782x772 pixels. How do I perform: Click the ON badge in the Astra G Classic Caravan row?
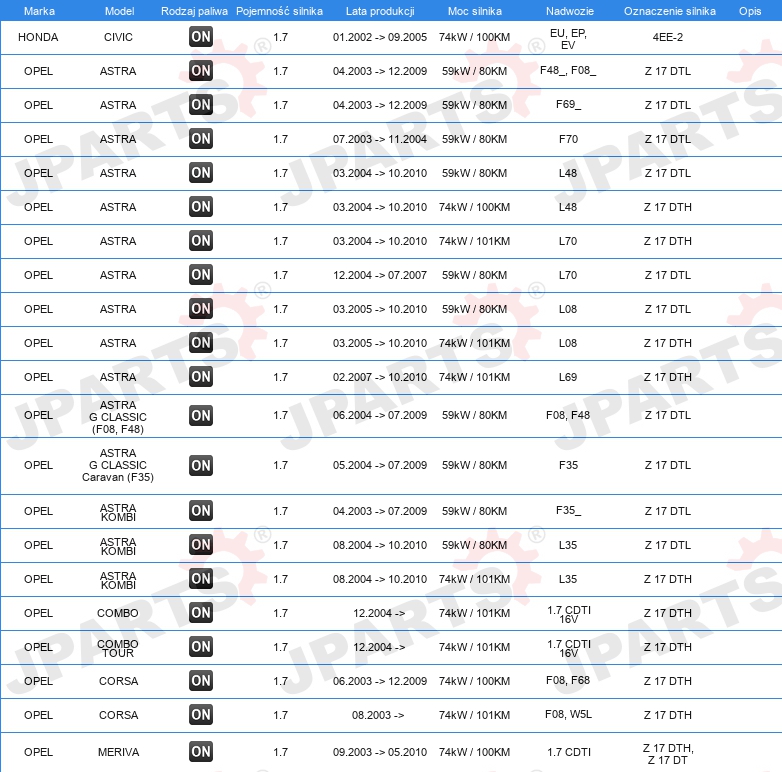tap(201, 465)
